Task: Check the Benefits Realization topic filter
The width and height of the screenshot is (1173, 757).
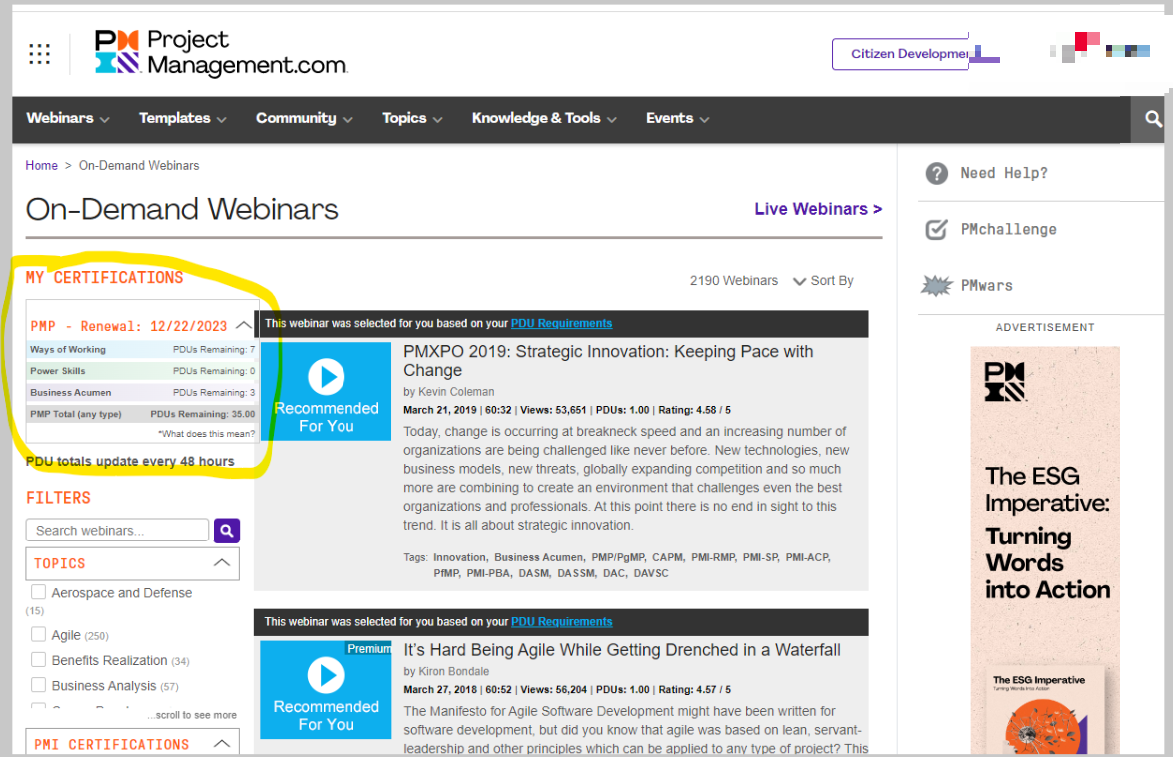Action: click(38, 660)
